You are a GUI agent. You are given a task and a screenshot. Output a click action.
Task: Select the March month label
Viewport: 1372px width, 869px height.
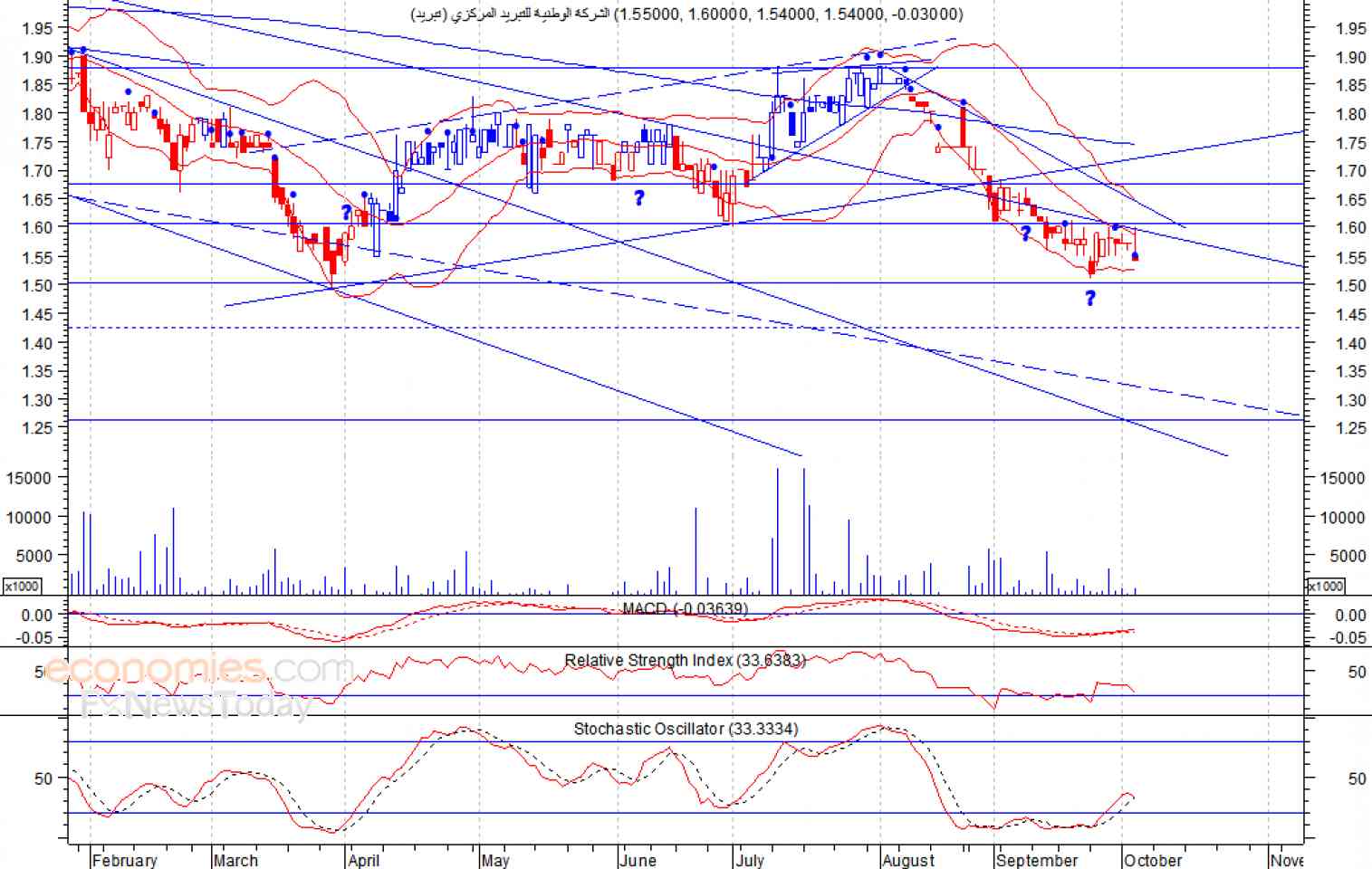(x=235, y=860)
